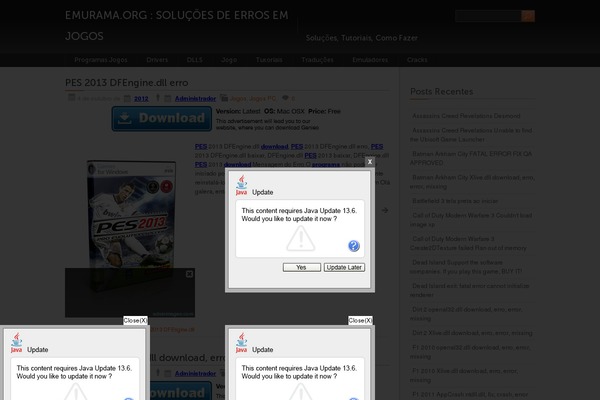Click Yes in the centered Java Update dialog
This screenshot has height=400, width=600.
[x=302, y=267]
